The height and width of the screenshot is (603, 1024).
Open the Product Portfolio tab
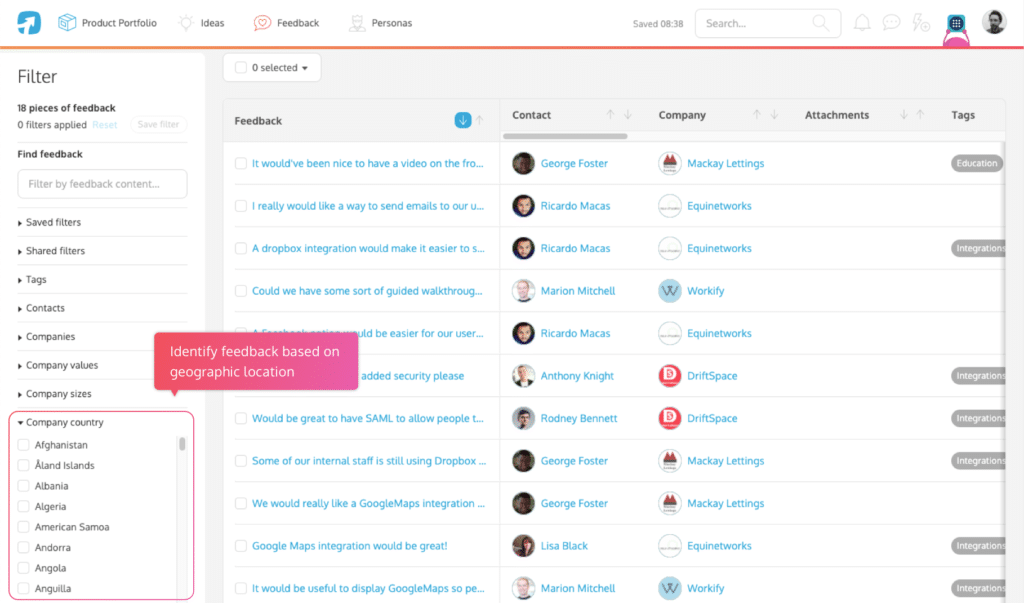108,23
